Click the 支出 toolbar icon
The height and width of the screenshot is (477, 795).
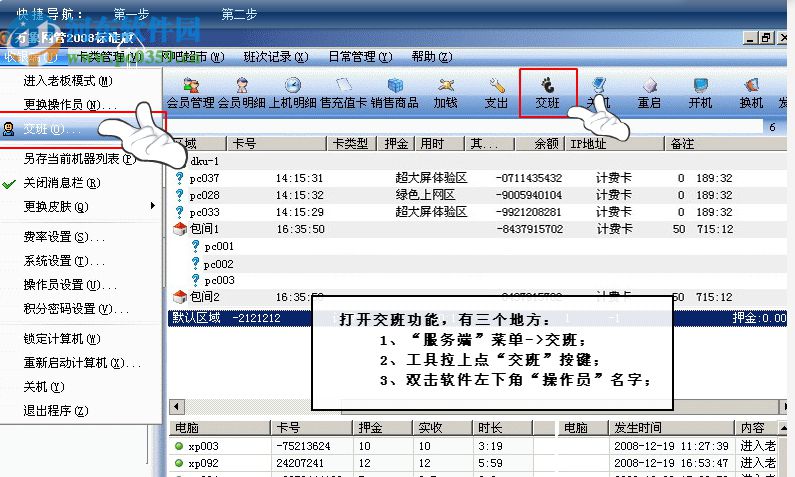pos(496,93)
